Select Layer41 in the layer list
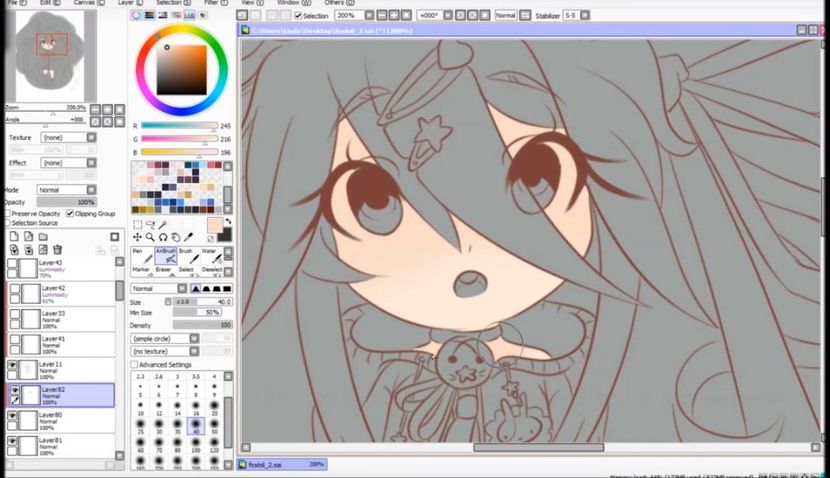Image resolution: width=830 pixels, height=478 pixels. tap(62, 343)
